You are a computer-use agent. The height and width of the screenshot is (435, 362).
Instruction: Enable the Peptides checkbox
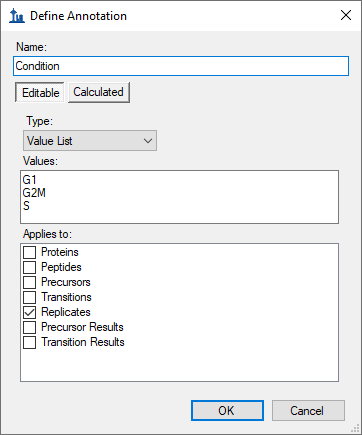(29, 267)
